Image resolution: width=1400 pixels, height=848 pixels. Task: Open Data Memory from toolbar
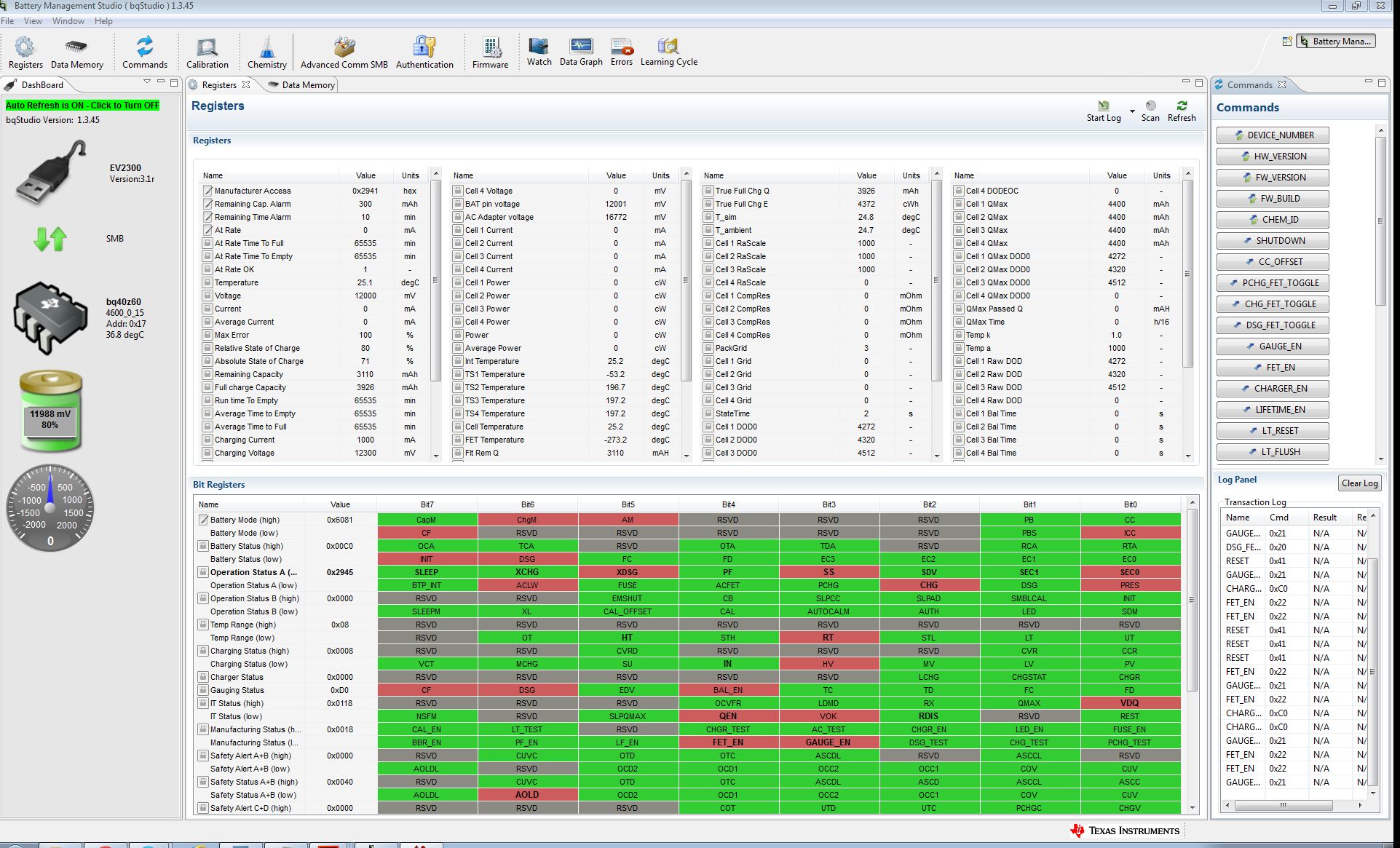[x=76, y=52]
